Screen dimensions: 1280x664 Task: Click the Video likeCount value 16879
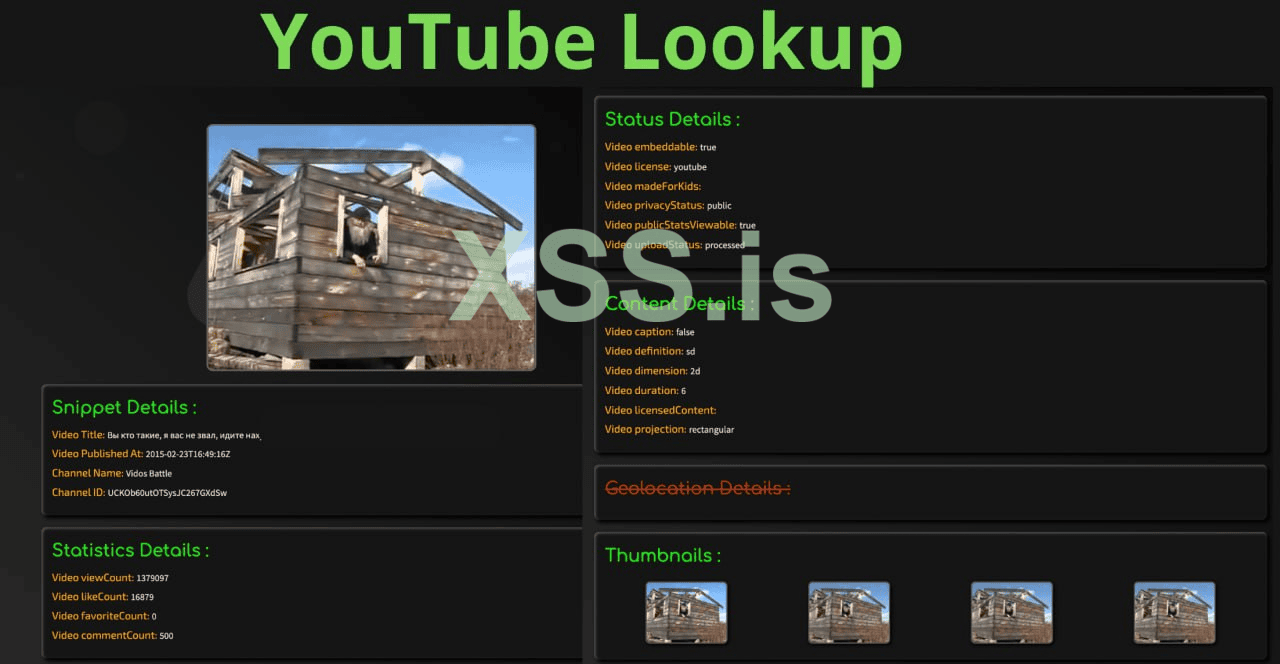(142, 596)
